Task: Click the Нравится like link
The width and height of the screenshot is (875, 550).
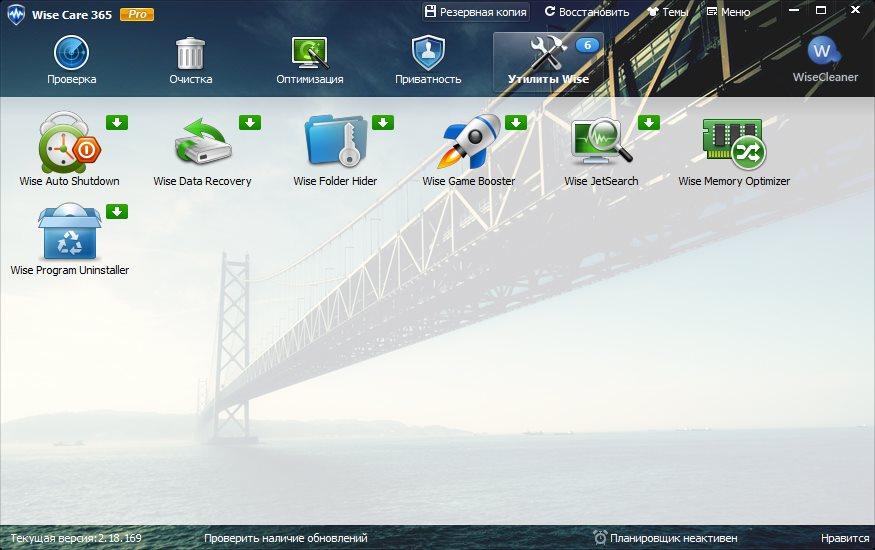Action: tap(845, 538)
